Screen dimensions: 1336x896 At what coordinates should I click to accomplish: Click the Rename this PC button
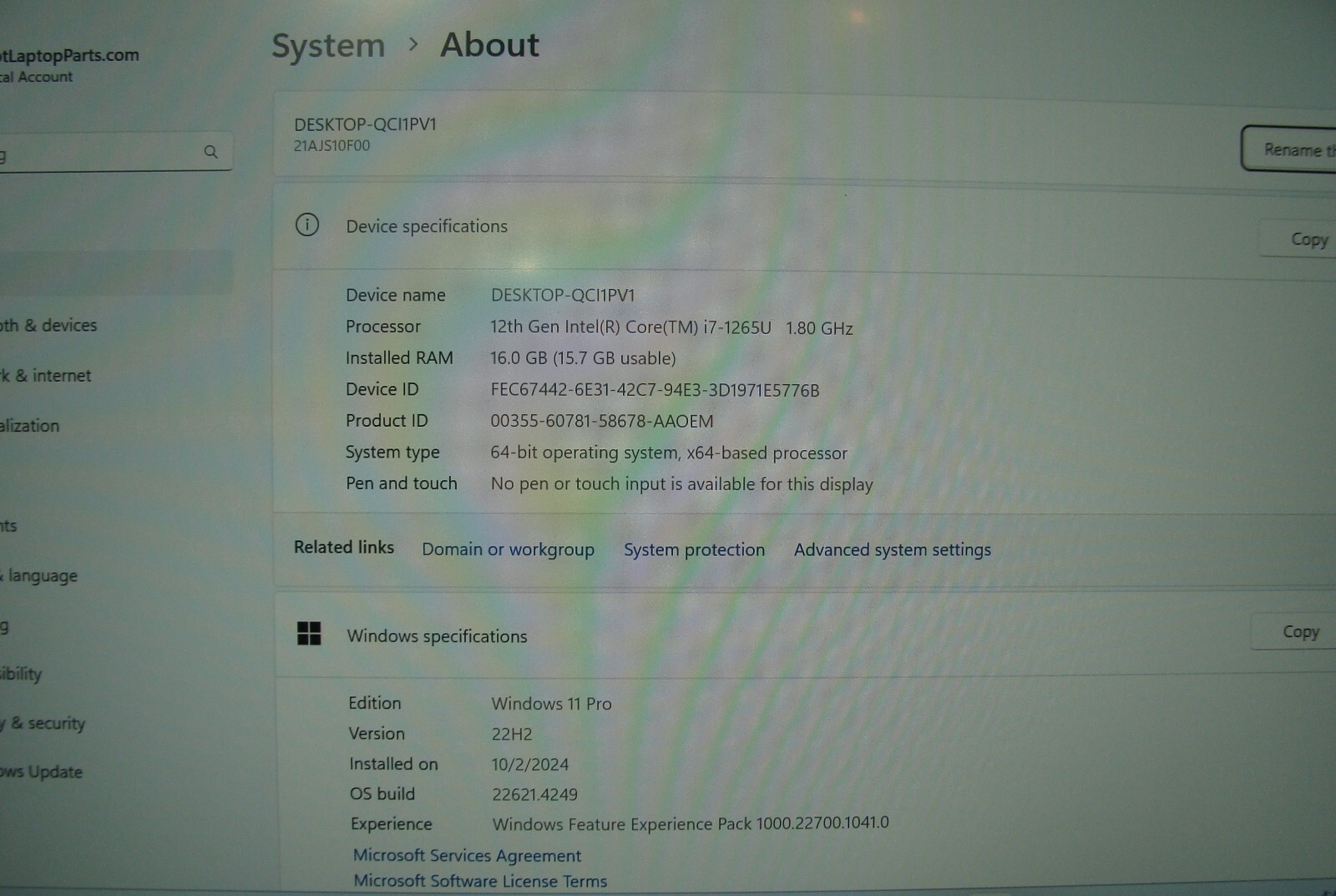coord(1288,149)
